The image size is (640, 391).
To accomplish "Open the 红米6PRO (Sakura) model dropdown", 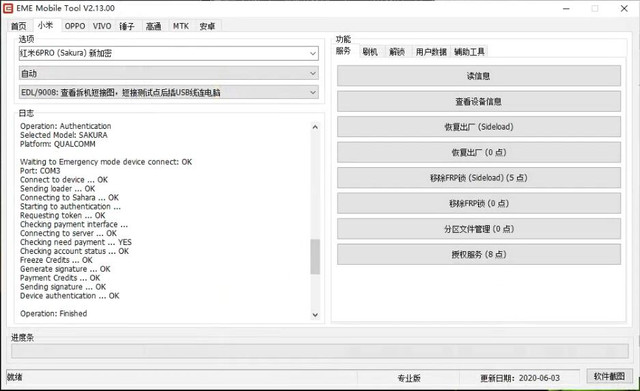I will [x=169, y=53].
